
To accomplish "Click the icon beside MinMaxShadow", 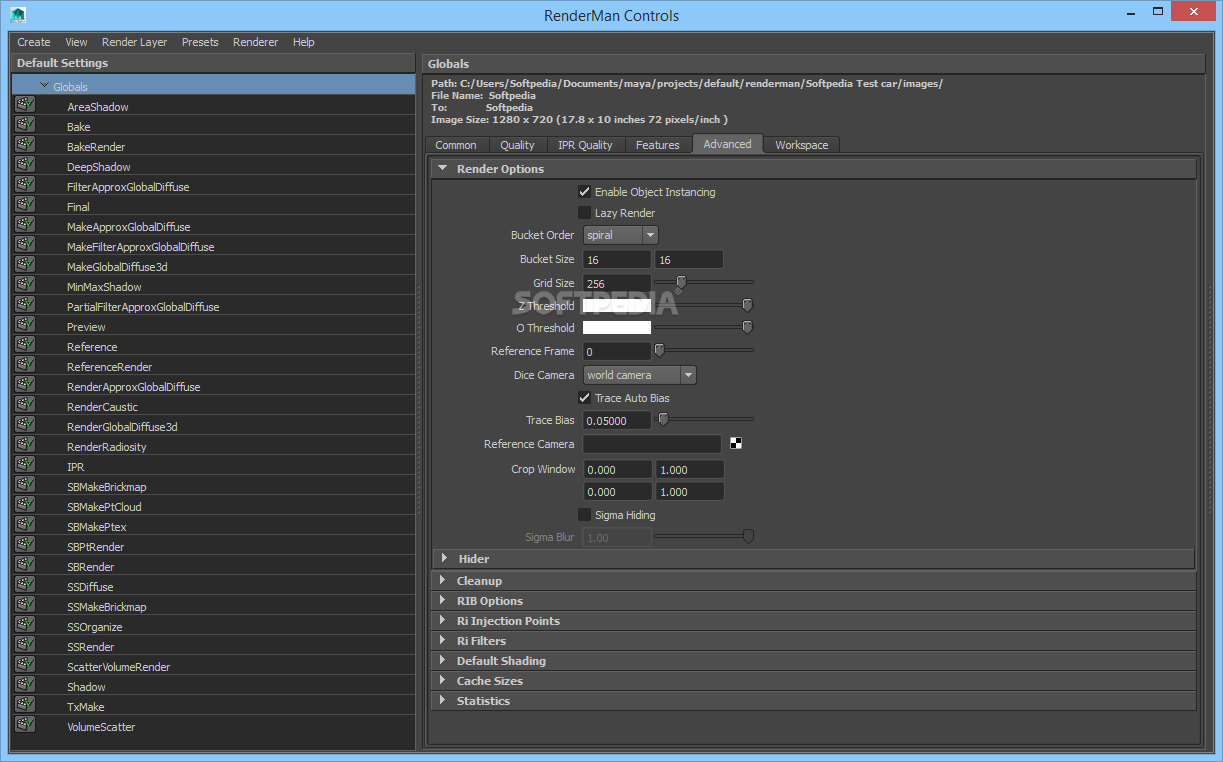I will (25, 286).
